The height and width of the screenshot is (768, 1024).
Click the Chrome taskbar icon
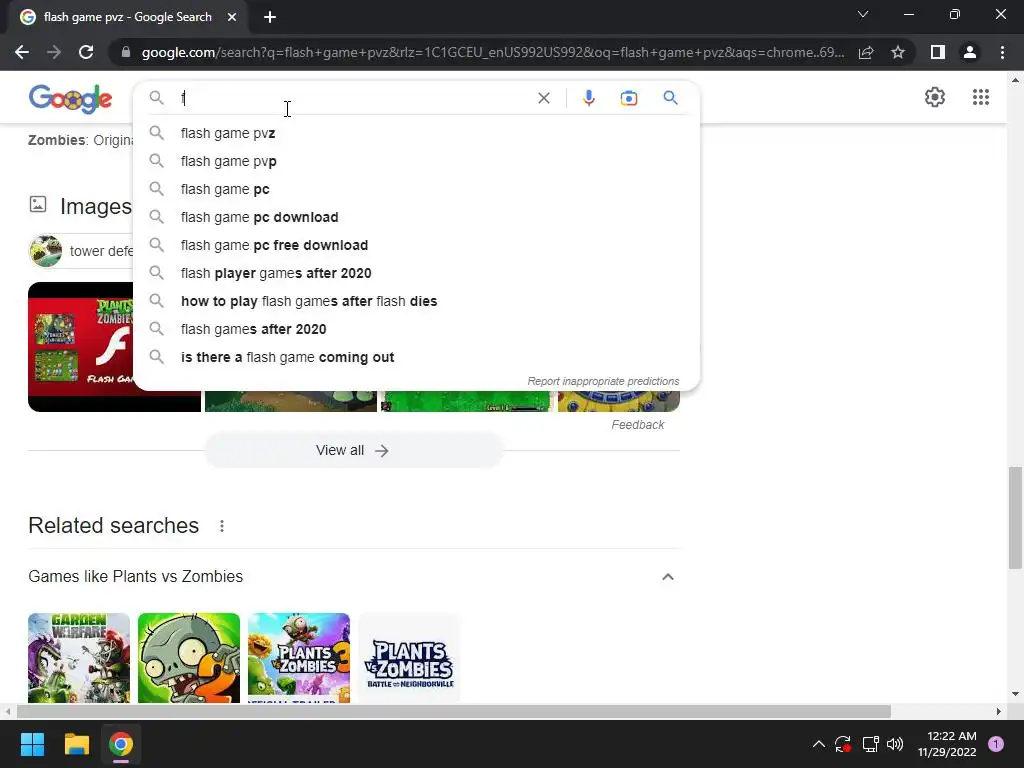121,744
